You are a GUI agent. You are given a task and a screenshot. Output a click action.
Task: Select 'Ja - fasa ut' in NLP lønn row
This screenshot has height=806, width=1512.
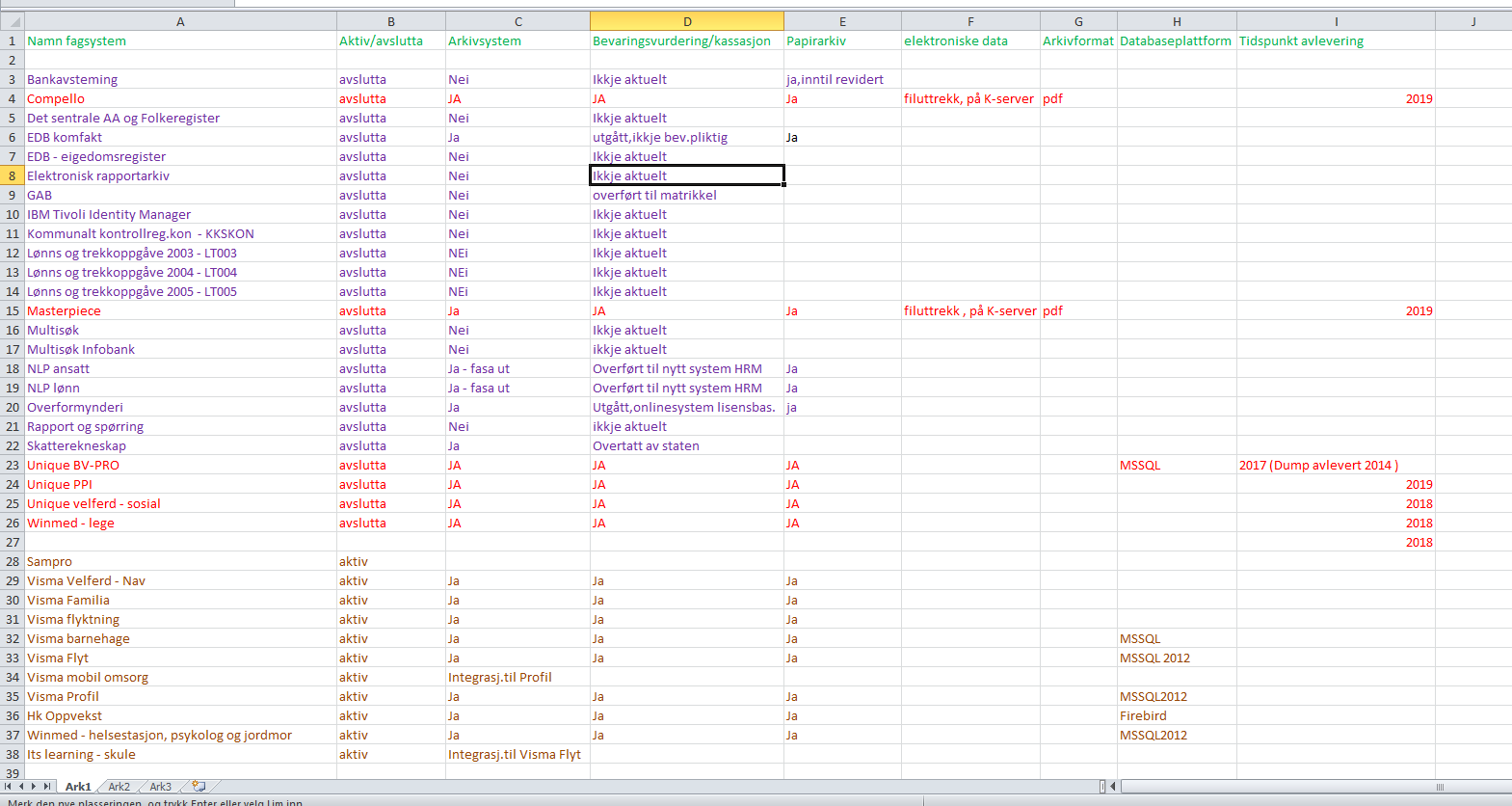tap(517, 388)
